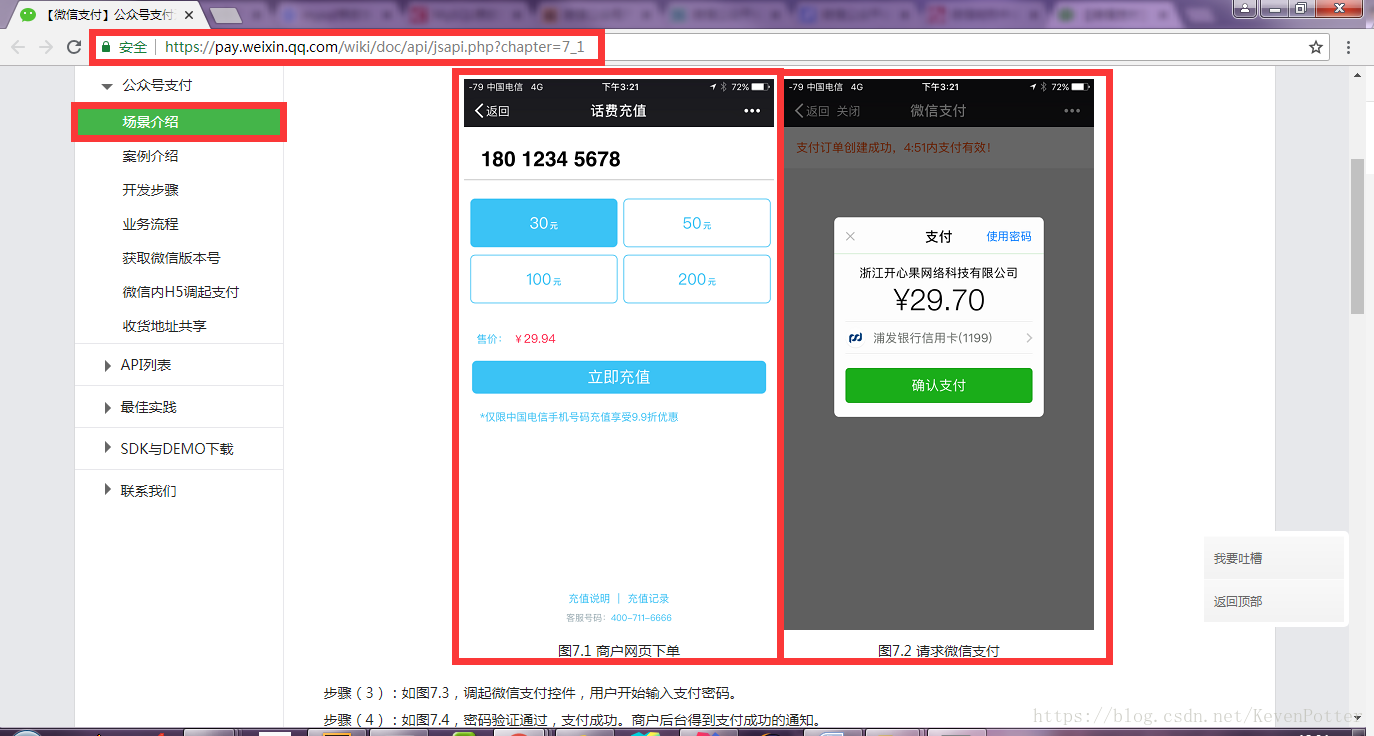The height and width of the screenshot is (736, 1374).
Task: Click the 立即充值 button
Action: (619, 377)
